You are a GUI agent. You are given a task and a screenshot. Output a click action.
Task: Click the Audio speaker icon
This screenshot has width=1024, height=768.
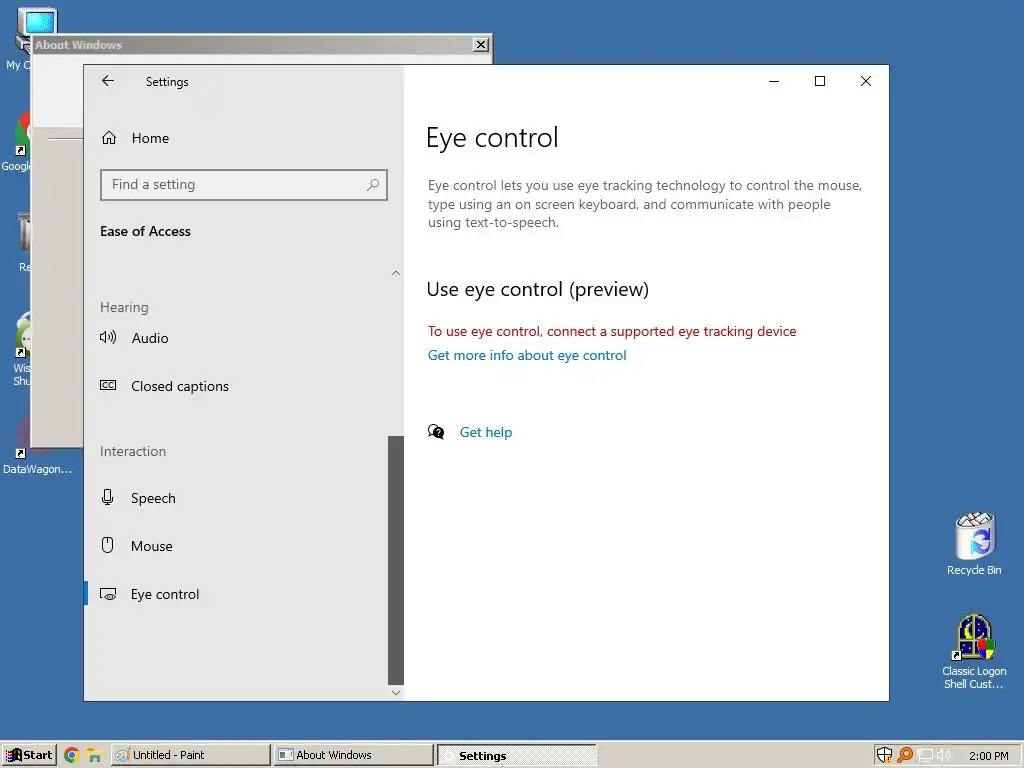tap(108, 337)
